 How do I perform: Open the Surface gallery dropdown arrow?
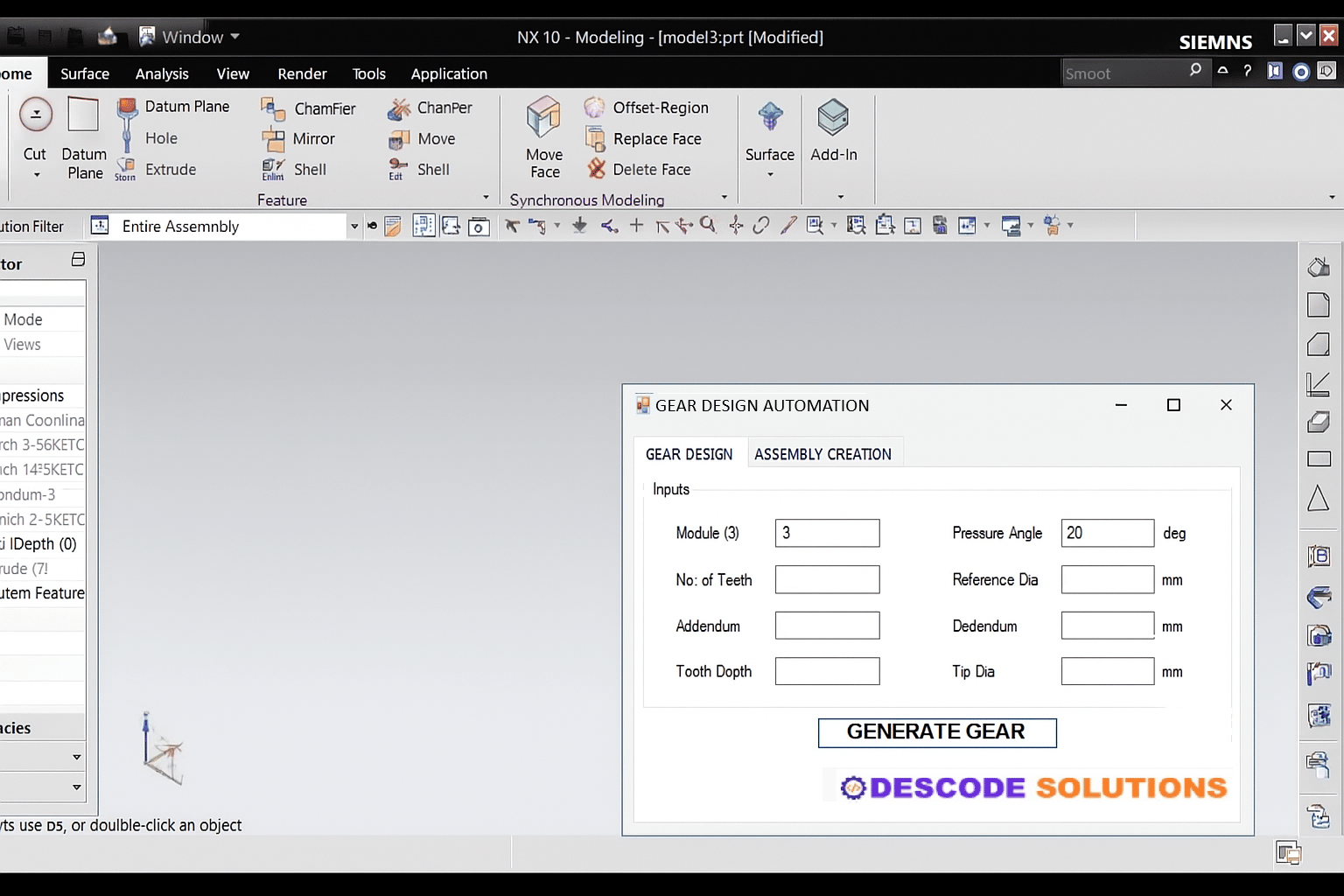(x=769, y=175)
